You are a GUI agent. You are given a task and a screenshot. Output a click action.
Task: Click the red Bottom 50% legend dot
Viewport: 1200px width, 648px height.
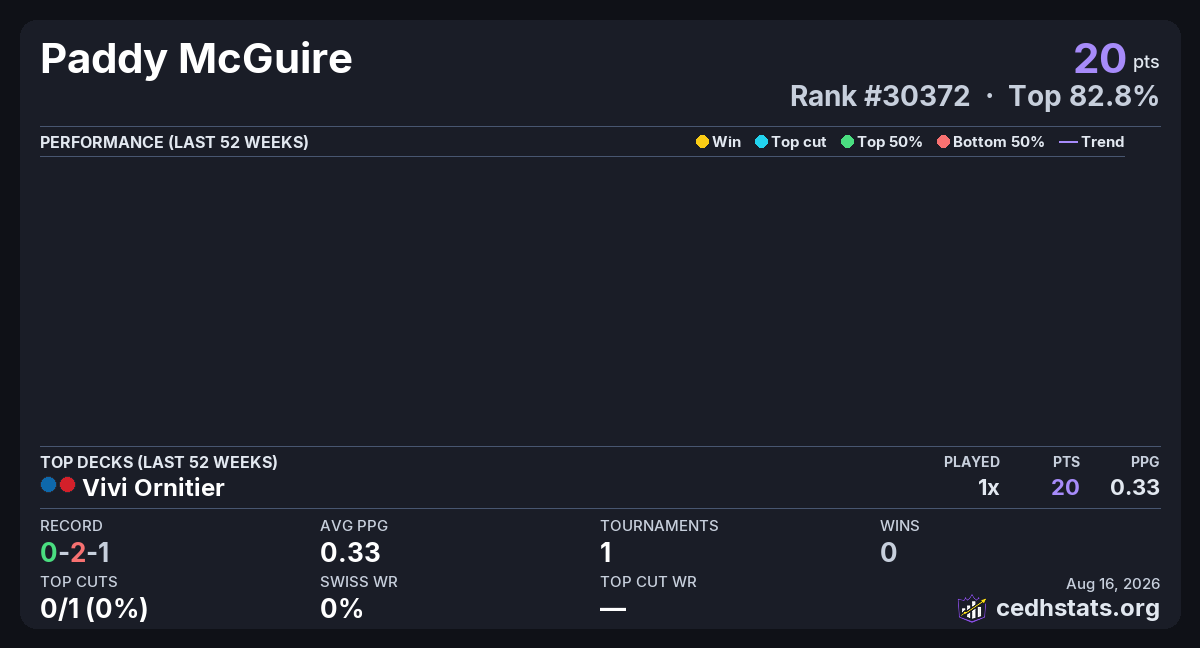click(943, 142)
